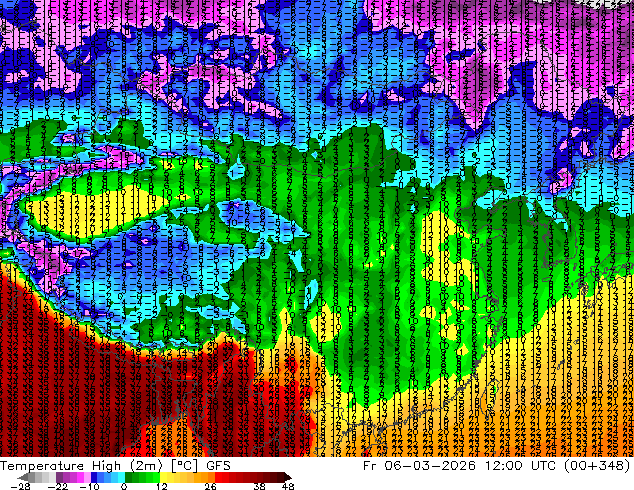Click the forecast date 'Fr 06-03-2026 12:00 UTC (00+348)'
This screenshot has height=490, width=634.
[x=497, y=466]
